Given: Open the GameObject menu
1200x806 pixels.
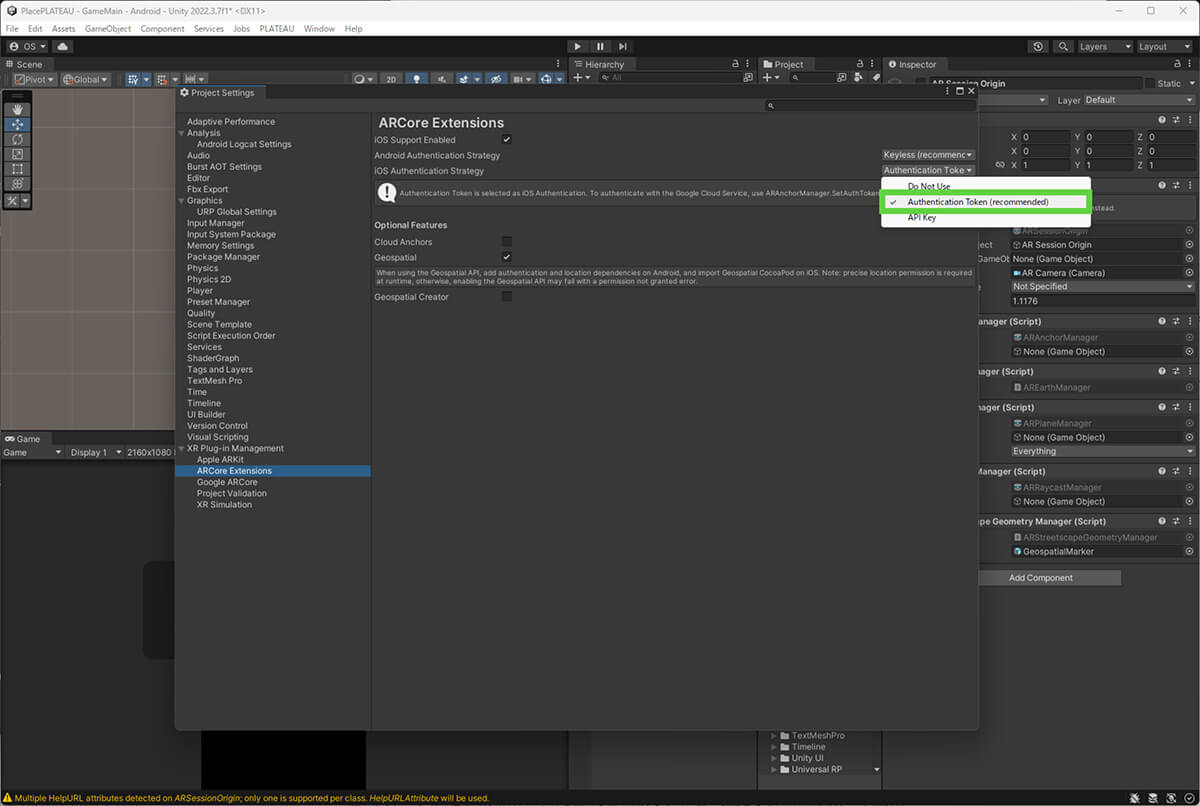Looking at the screenshot, I should point(108,29).
